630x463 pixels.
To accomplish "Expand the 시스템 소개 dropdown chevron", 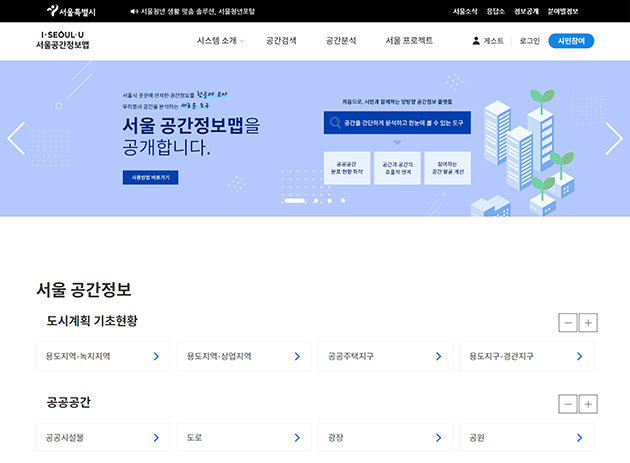I will pyautogui.click(x=242, y=41).
